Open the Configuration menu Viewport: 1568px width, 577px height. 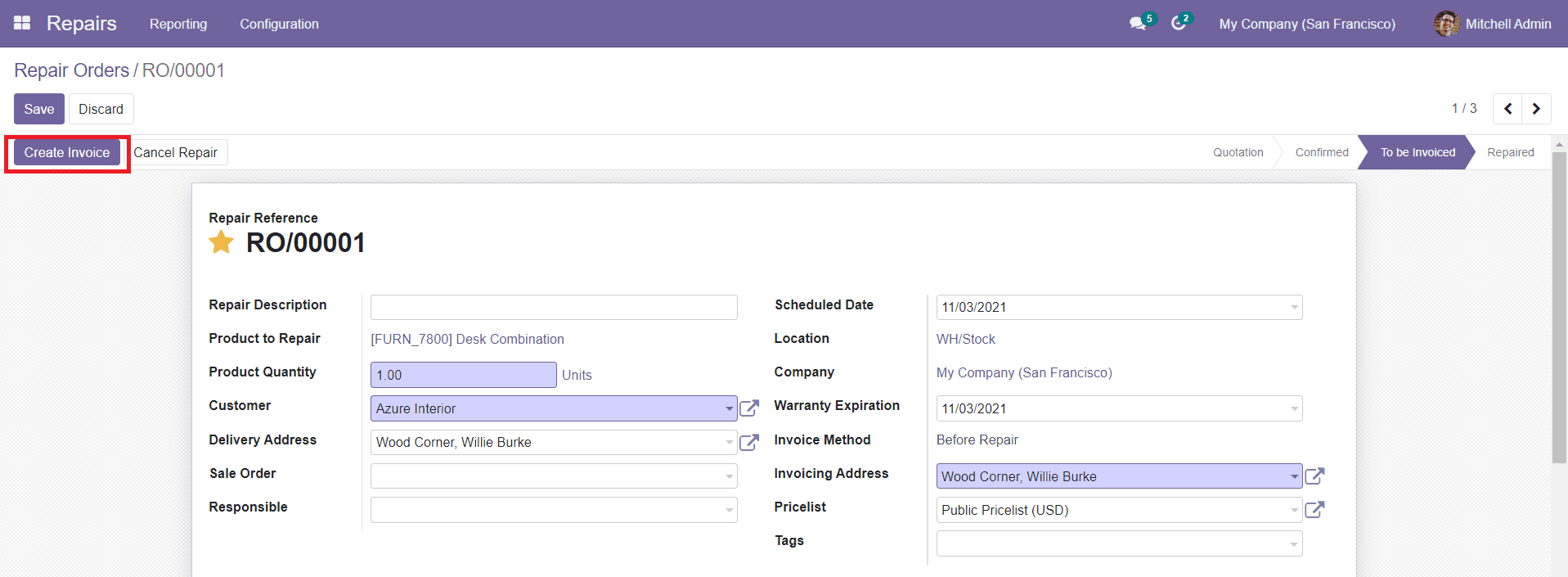pos(279,24)
